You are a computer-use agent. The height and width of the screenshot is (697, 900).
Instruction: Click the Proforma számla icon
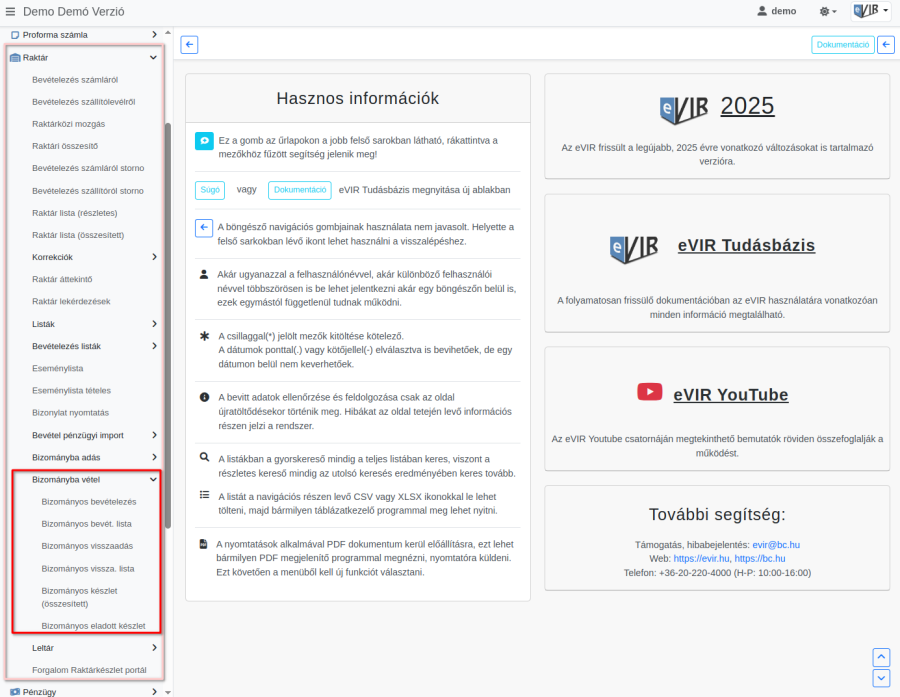[15, 35]
